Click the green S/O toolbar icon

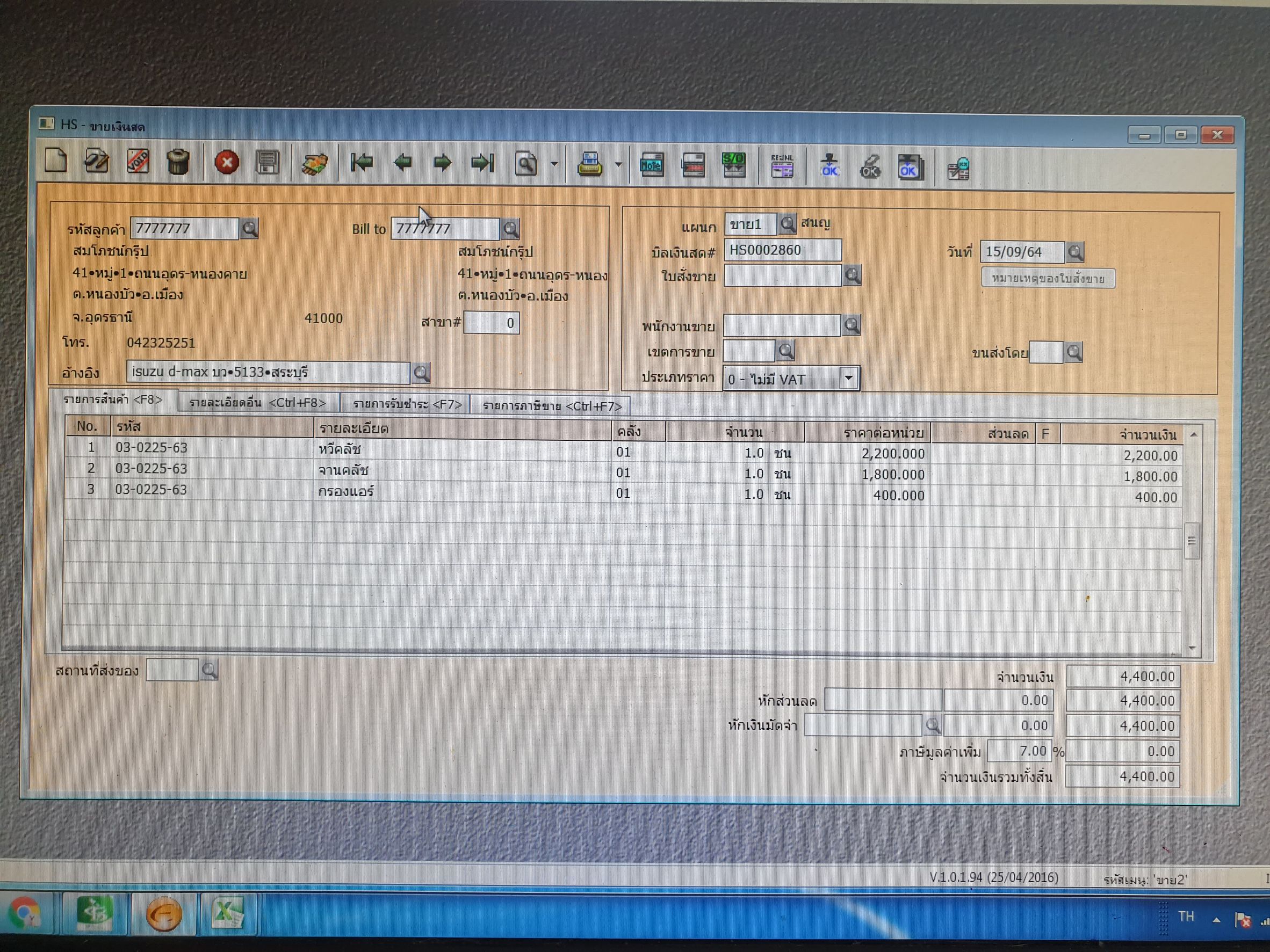pyautogui.click(x=734, y=166)
